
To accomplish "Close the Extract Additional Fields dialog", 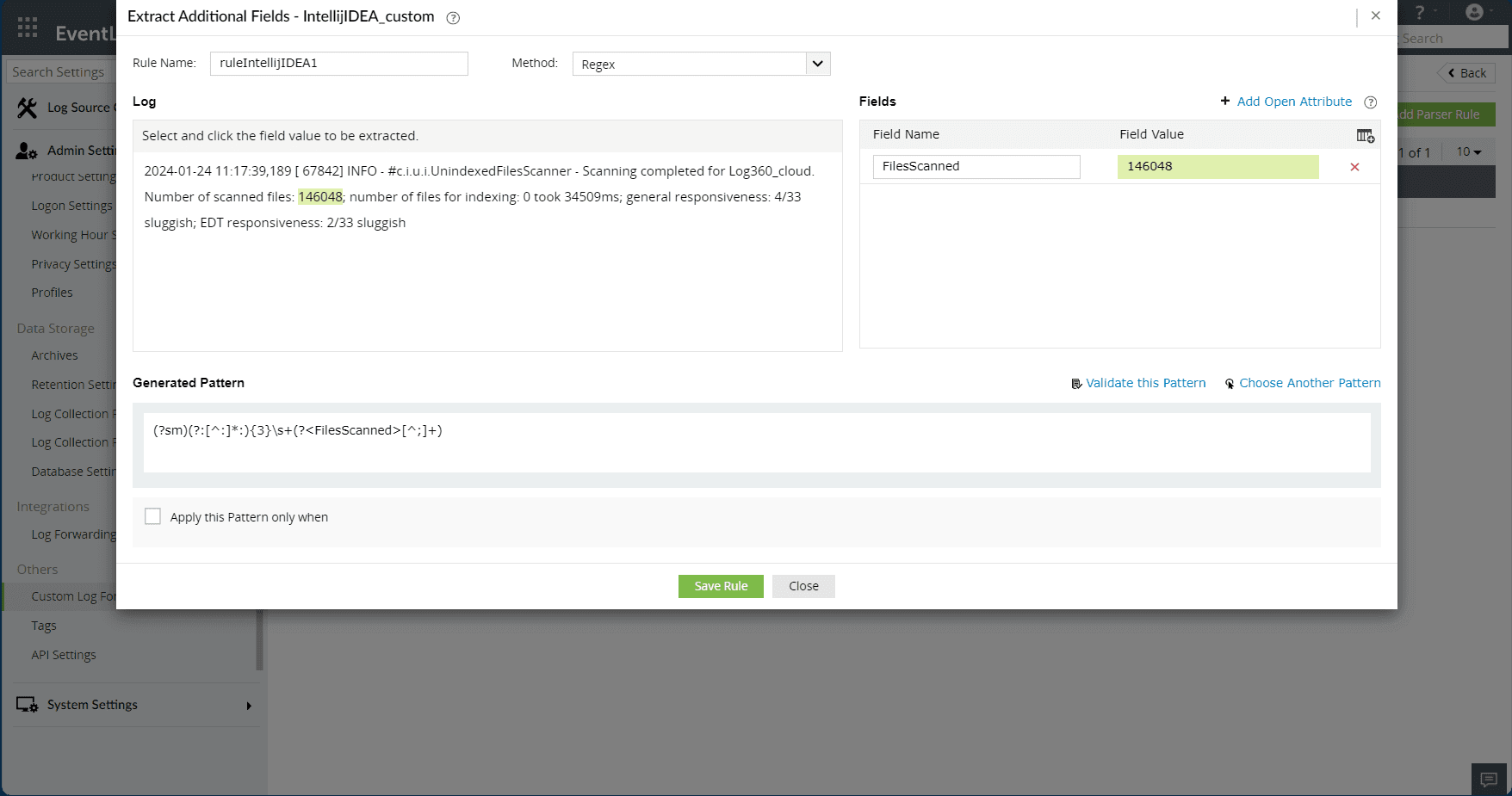I will pyautogui.click(x=1376, y=15).
